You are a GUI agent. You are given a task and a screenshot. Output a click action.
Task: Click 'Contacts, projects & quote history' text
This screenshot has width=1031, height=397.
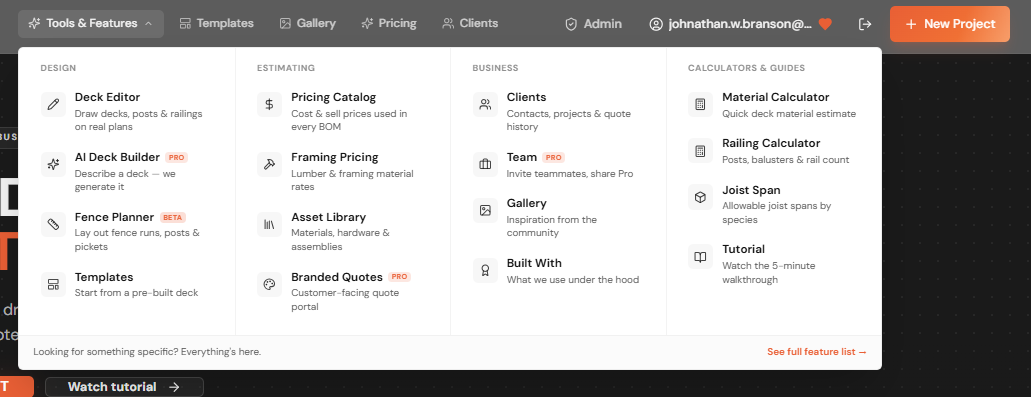[x=569, y=120]
